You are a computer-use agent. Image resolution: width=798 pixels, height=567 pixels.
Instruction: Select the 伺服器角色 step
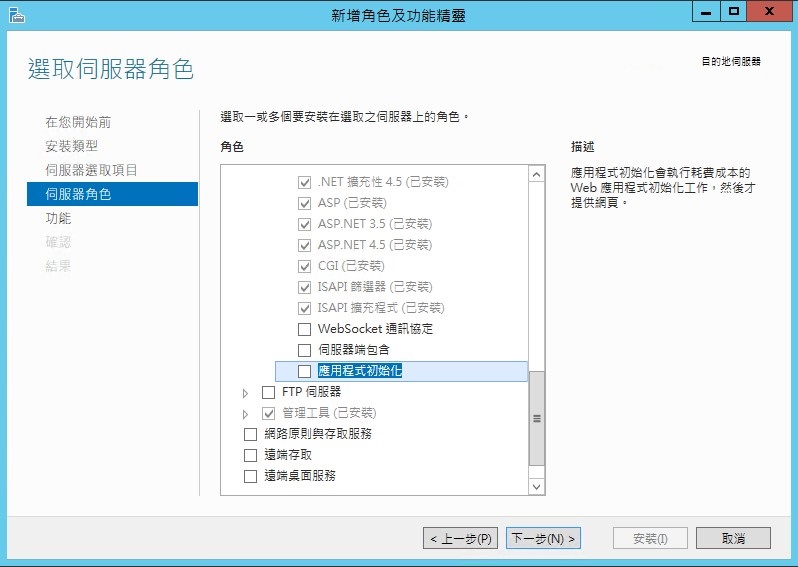(112, 194)
